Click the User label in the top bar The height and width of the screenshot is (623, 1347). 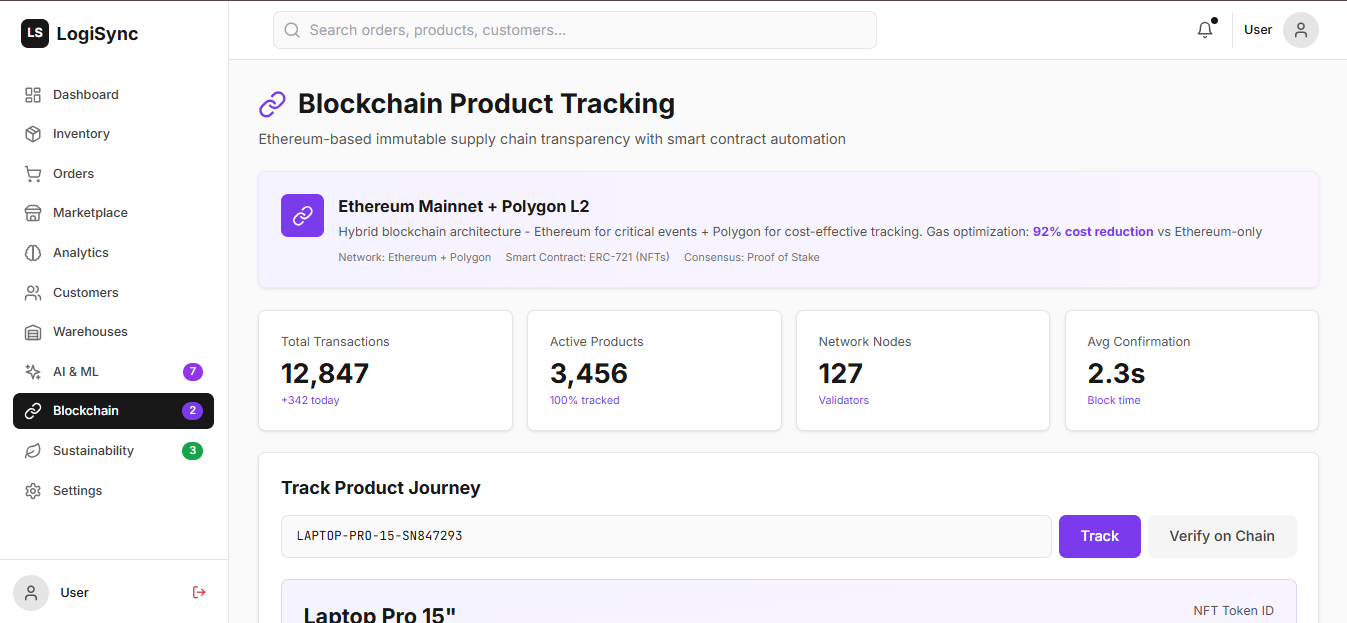[x=1258, y=30]
